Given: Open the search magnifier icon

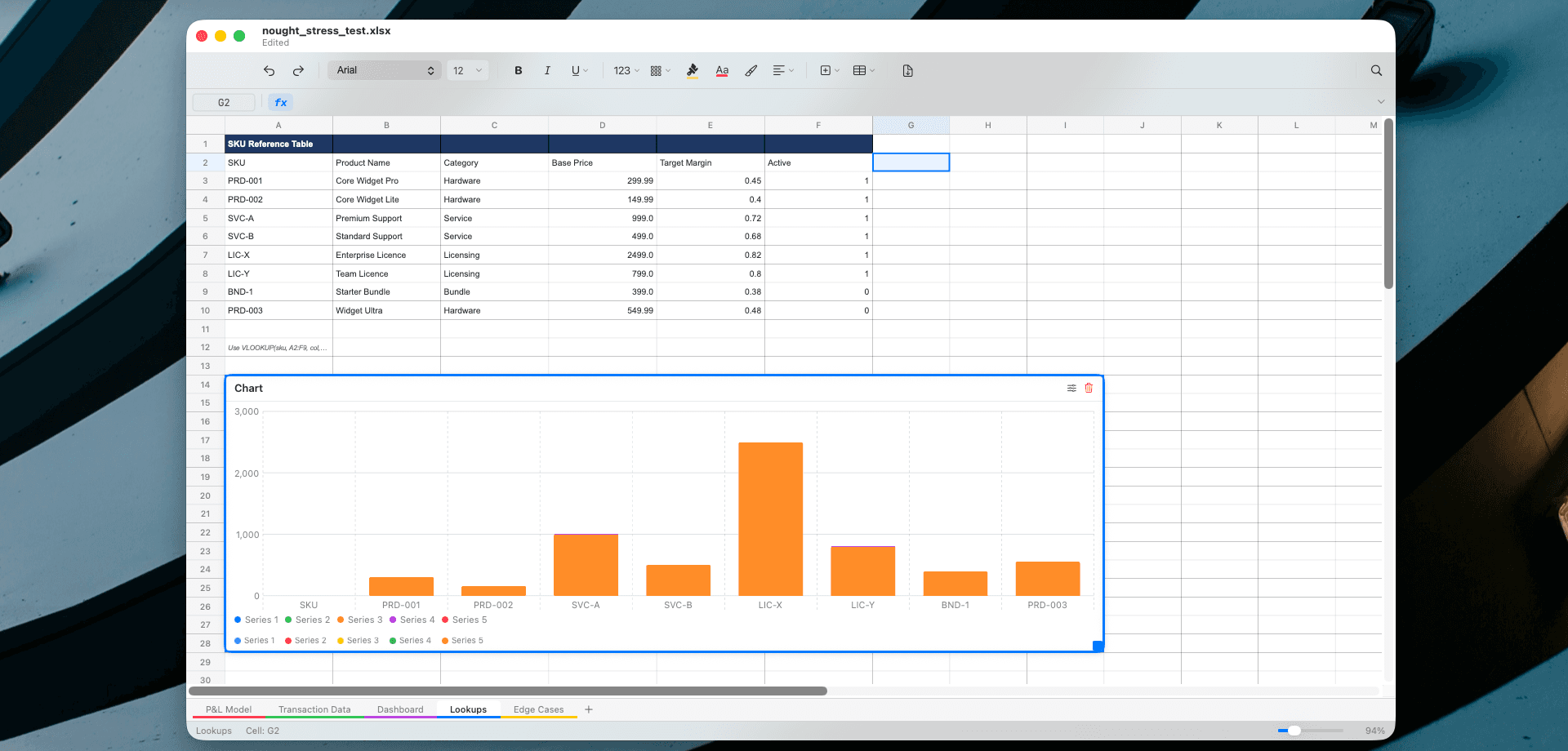Looking at the screenshot, I should pos(1376,71).
